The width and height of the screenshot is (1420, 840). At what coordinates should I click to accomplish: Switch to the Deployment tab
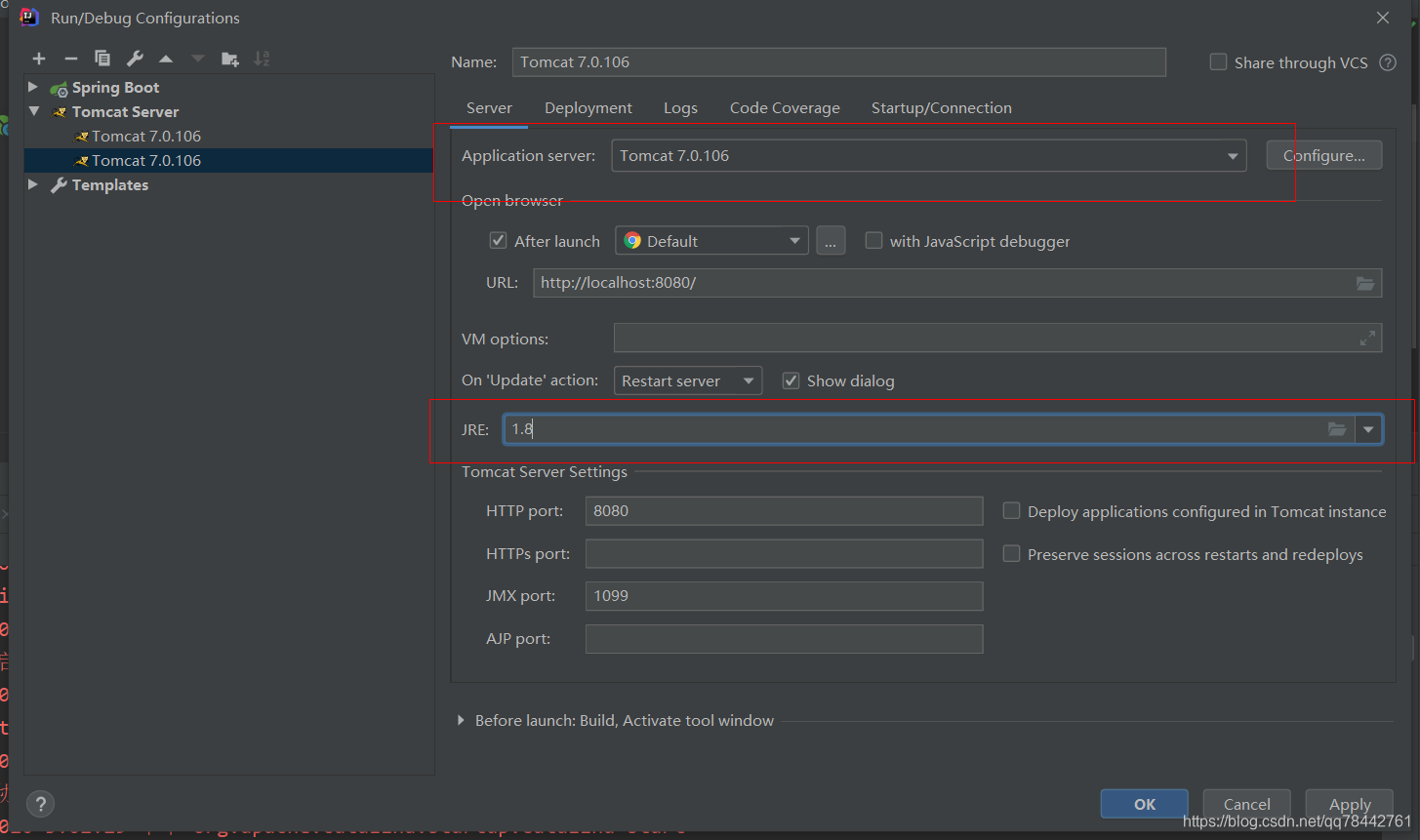pyautogui.click(x=588, y=107)
